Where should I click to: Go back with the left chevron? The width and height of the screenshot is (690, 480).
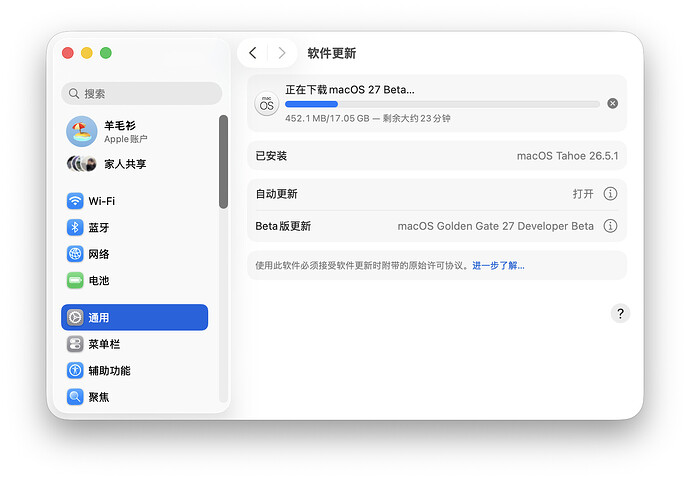pos(253,53)
